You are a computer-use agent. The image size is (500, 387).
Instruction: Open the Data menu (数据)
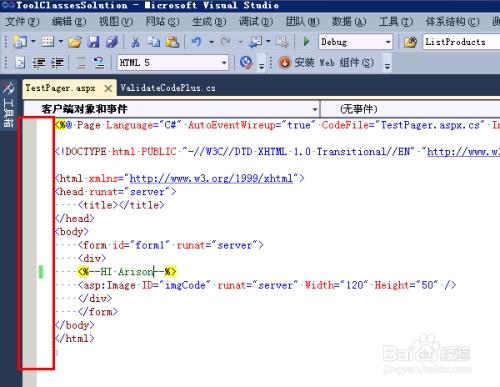click(349, 22)
